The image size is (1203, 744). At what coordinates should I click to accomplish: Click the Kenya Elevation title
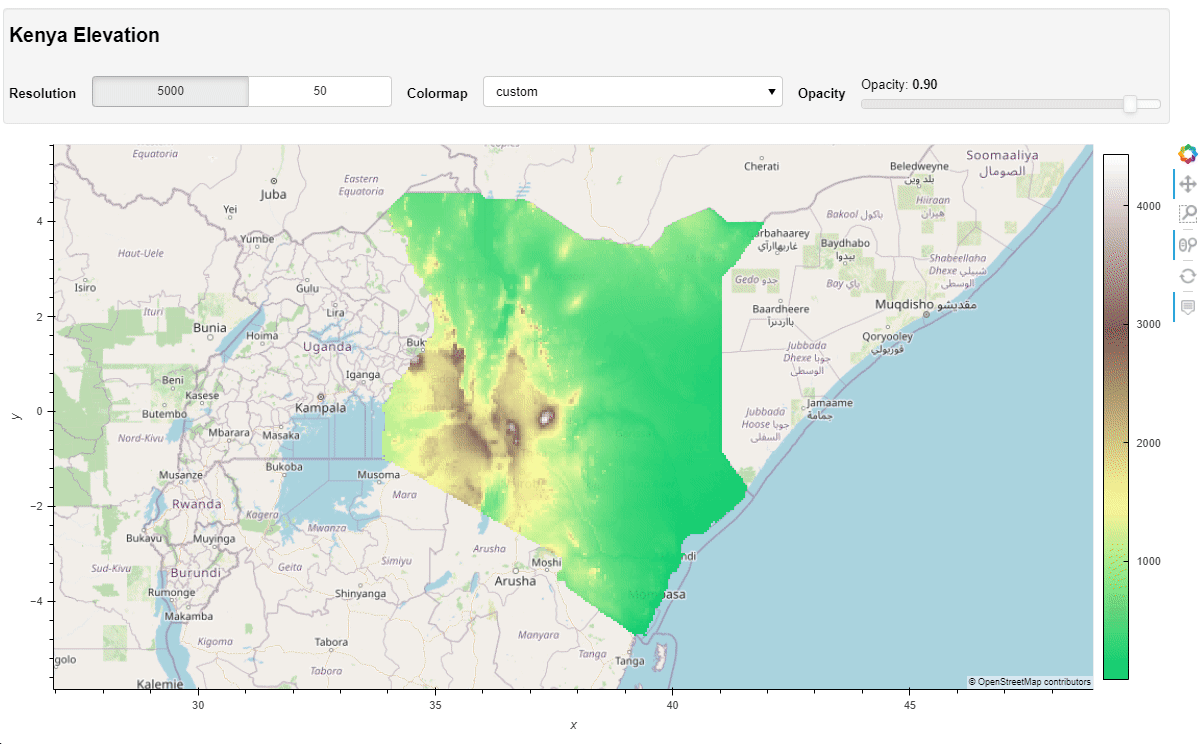coord(85,35)
